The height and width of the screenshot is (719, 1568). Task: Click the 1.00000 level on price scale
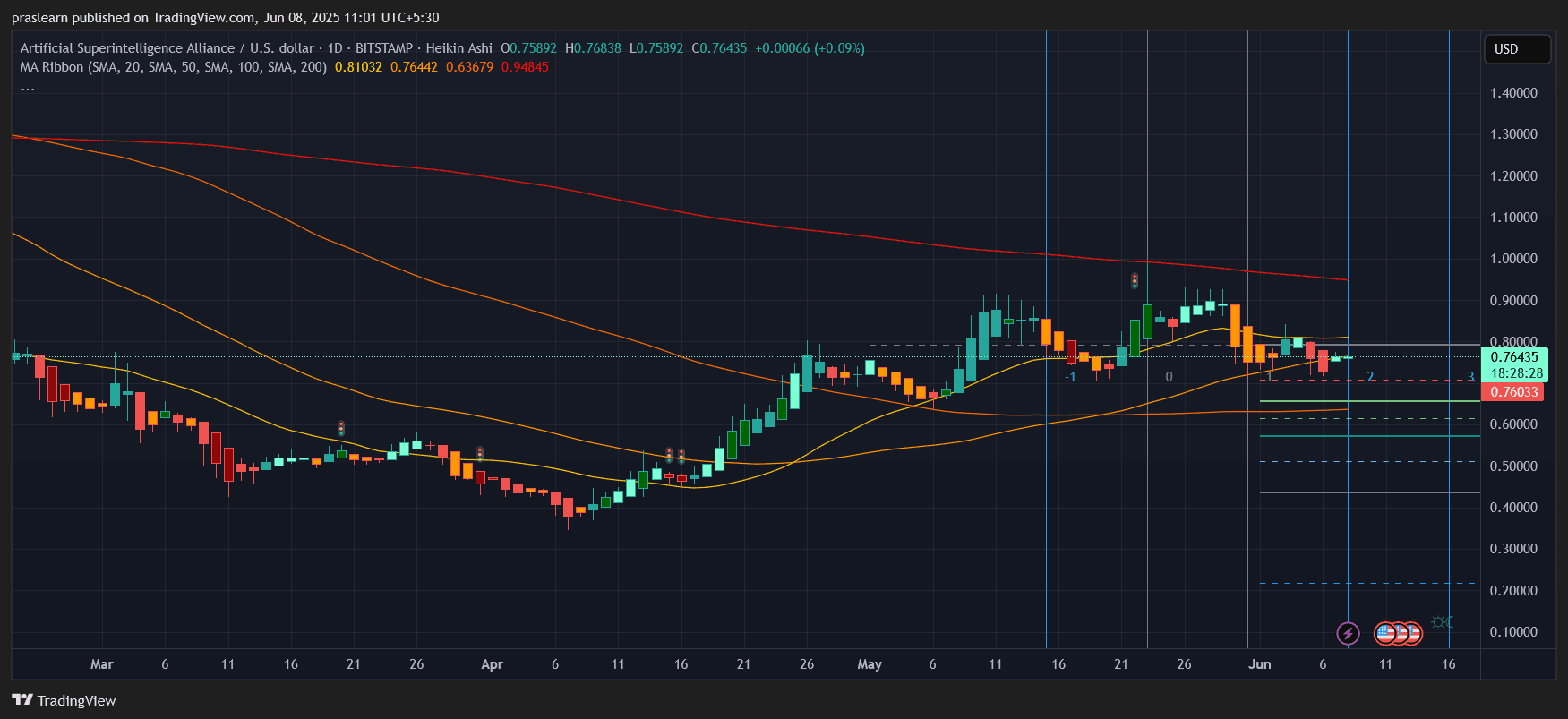(x=1513, y=259)
